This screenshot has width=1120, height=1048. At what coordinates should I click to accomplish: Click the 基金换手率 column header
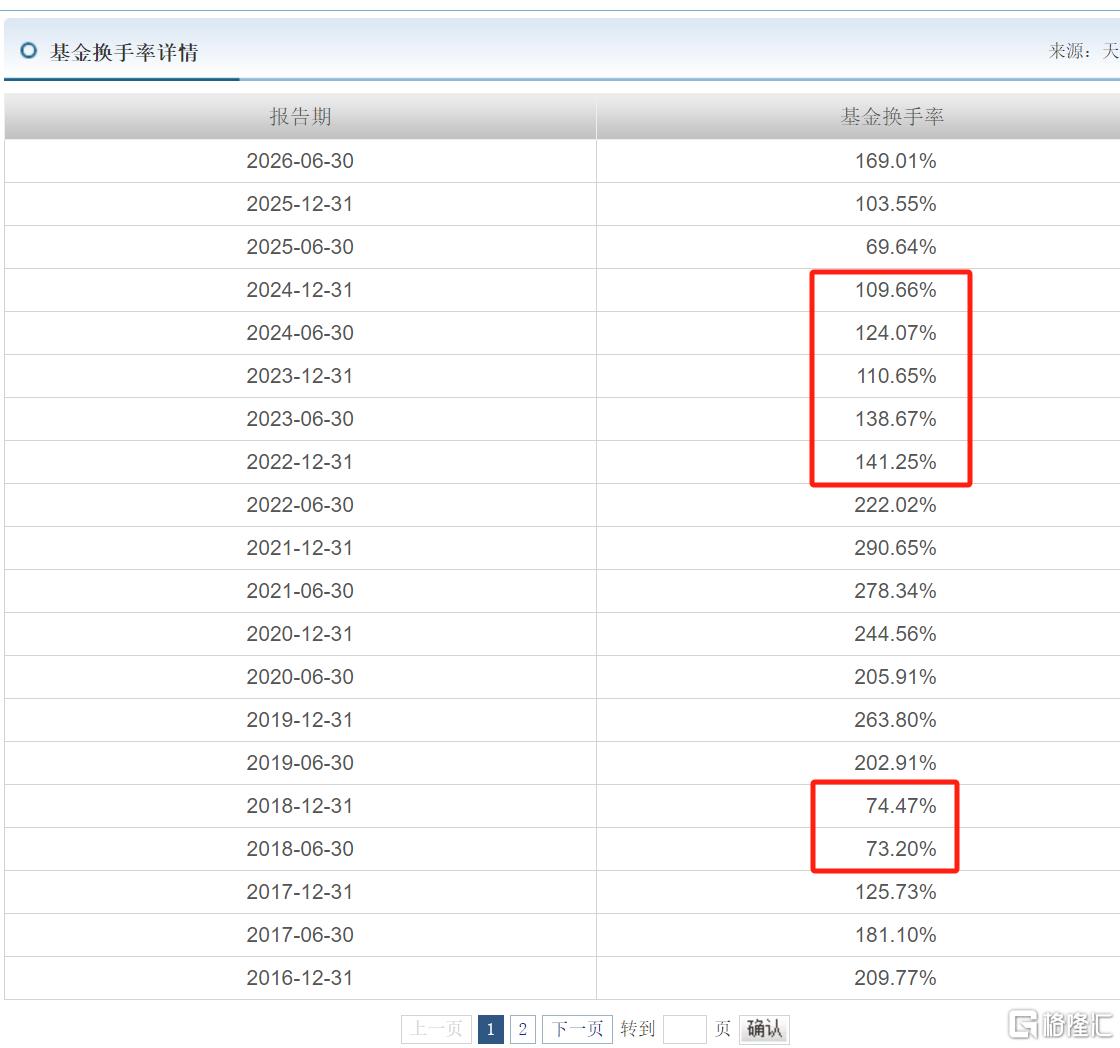click(x=892, y=116)
